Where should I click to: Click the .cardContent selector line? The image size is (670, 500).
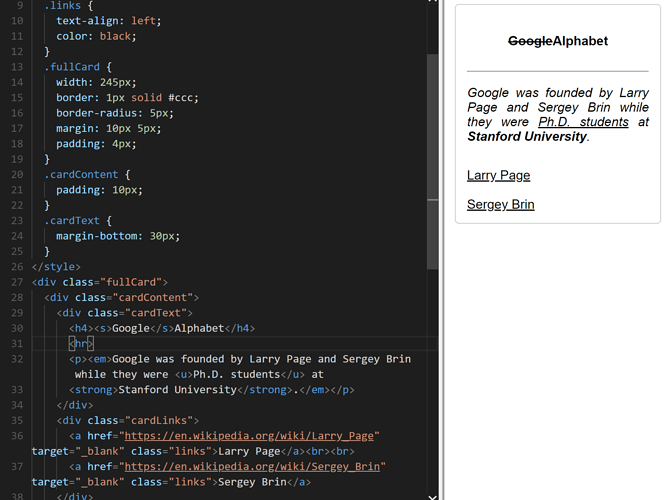pyautogui.click(x=87, y=175)
